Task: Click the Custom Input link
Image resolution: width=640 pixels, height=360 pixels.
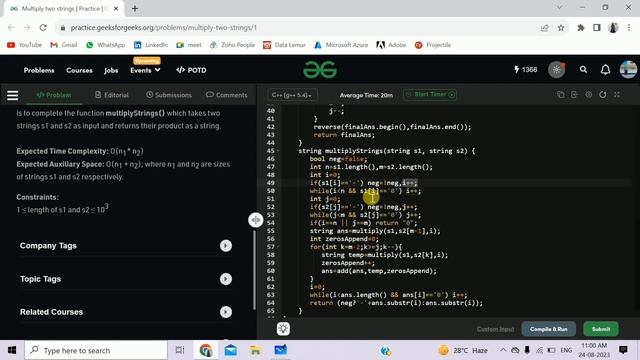Action: [495, 329]
